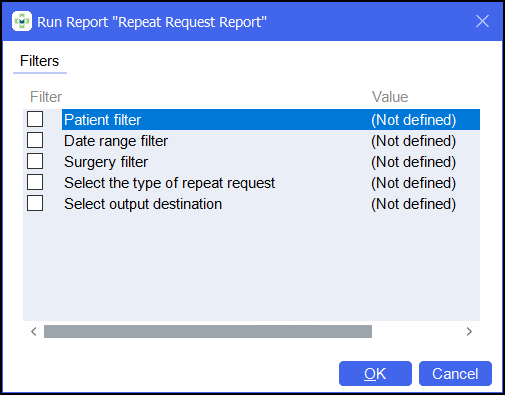Select the Patient filter row
505x395 pixels.
(271, 119)
